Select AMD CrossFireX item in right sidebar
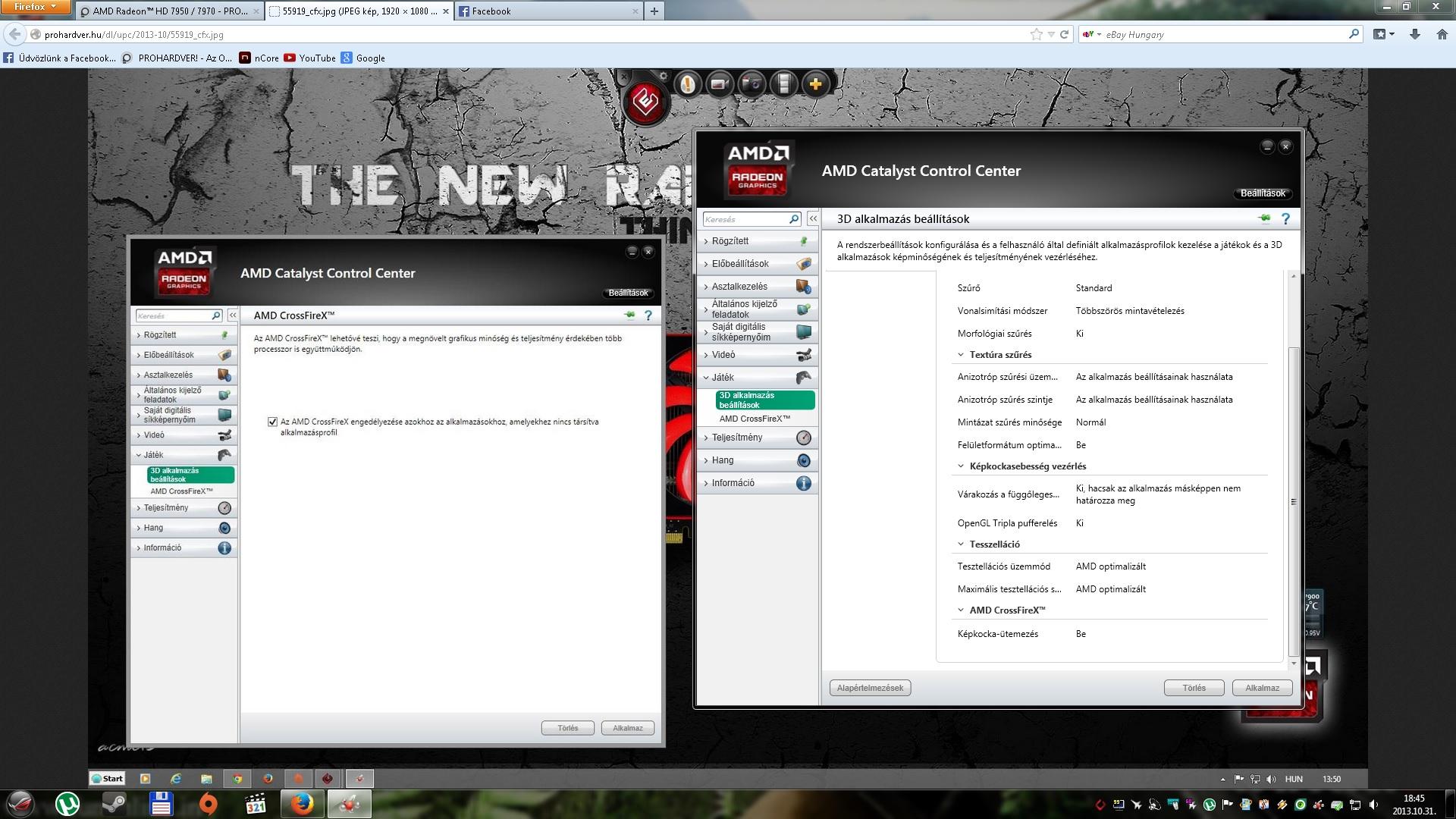1456x819 pixels. point(755,419)
